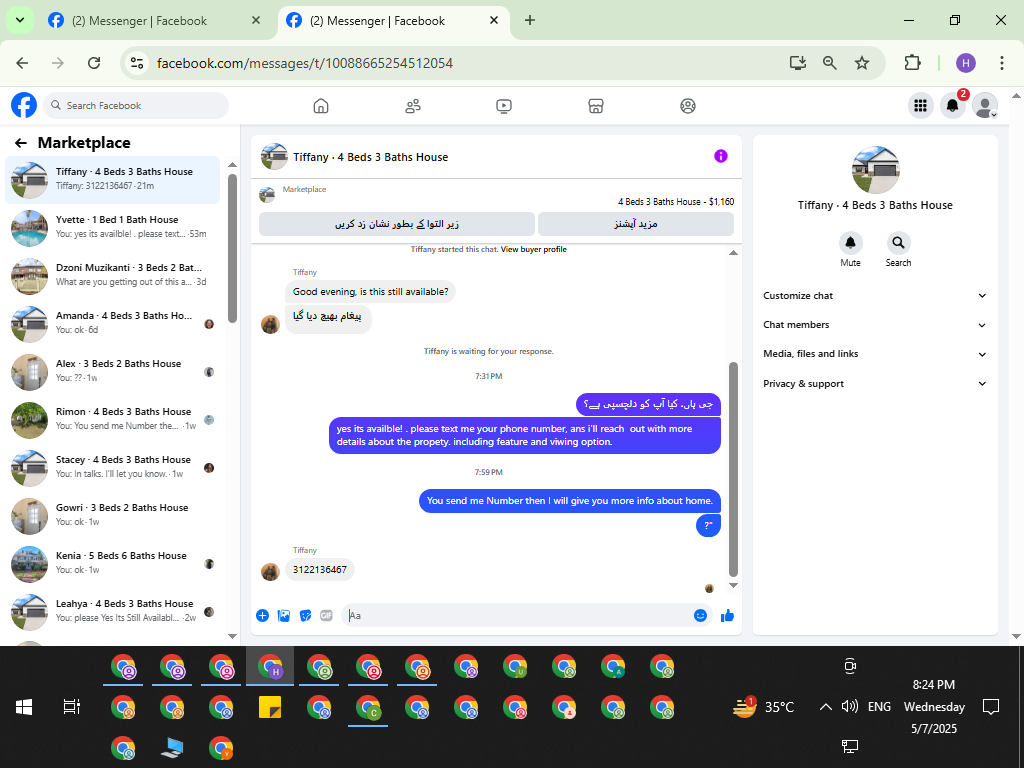Open Amanda 4 Beds 3 Baths conversation

112,323
